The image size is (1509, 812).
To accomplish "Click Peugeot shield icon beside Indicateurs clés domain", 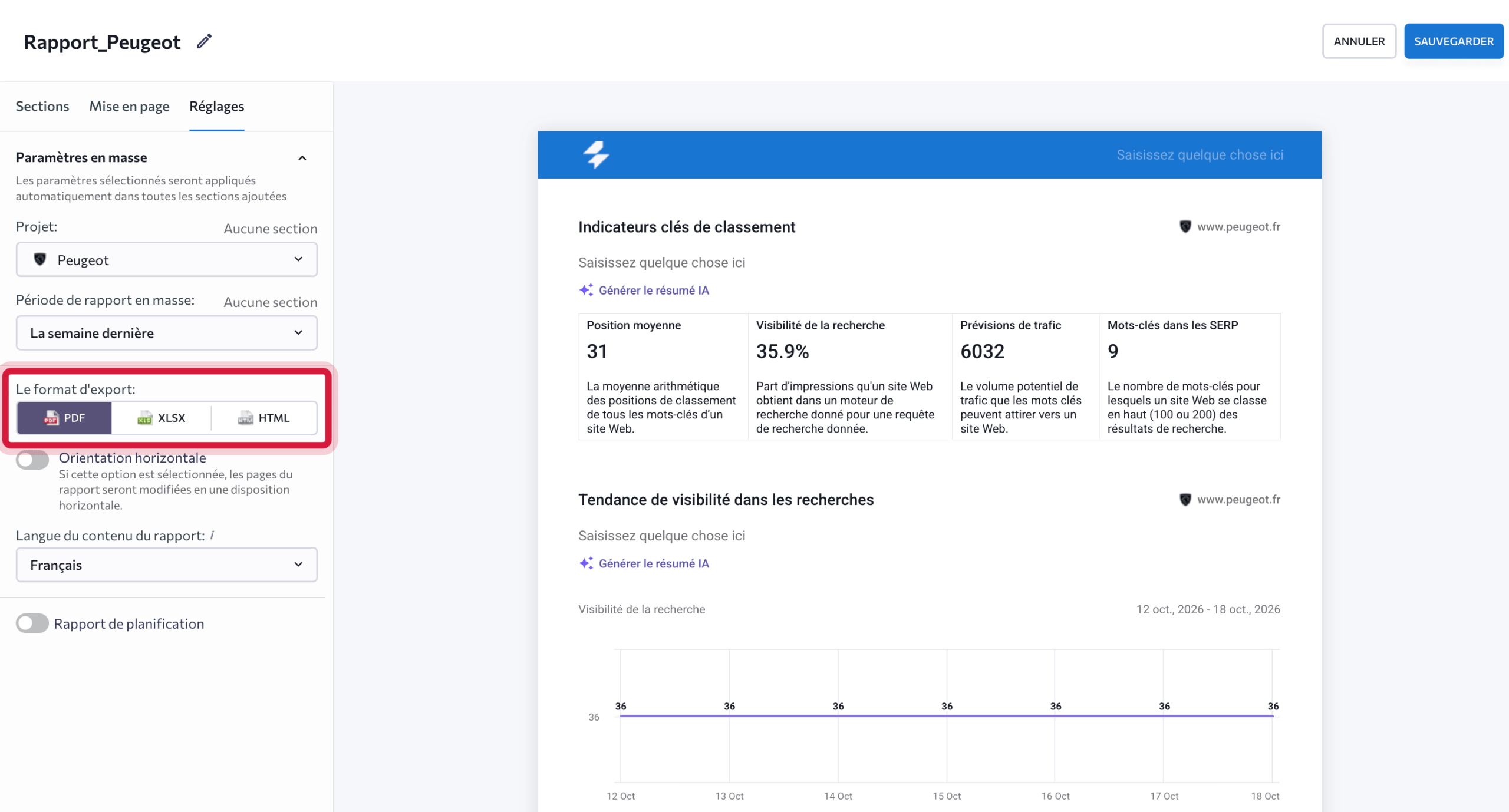I will click(1185, 226).
